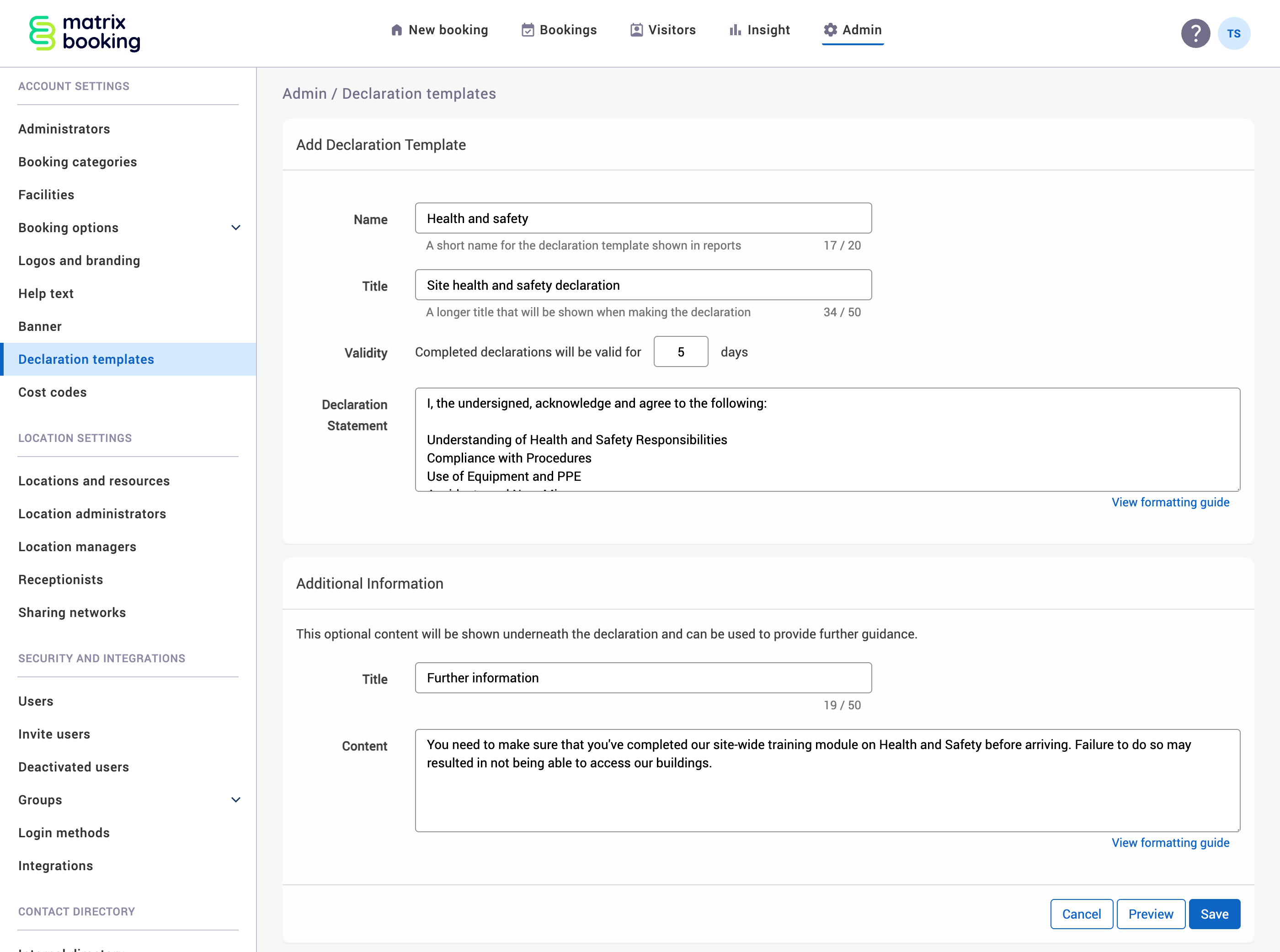Cancel the Add Declaration Template form
The height and width of the screenshot is (952, 1280).
[1082, 914]
